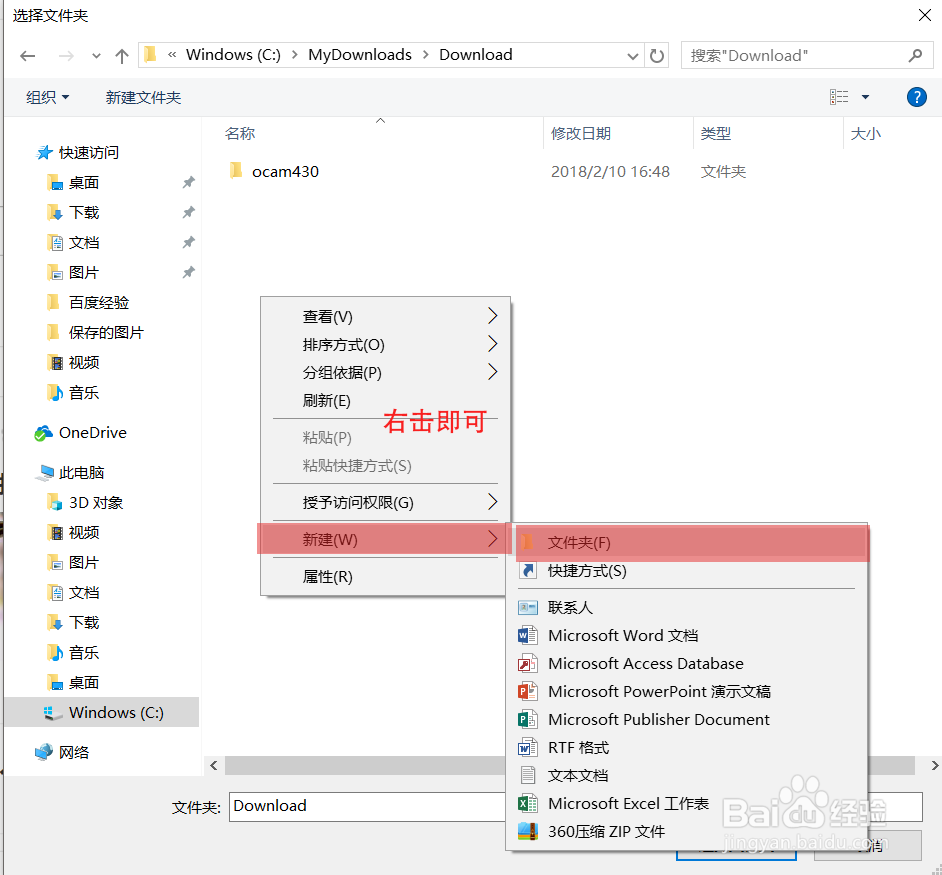The image size is (942, 875).
Task: Click the 新建文件夹 button
Action: 141,96
